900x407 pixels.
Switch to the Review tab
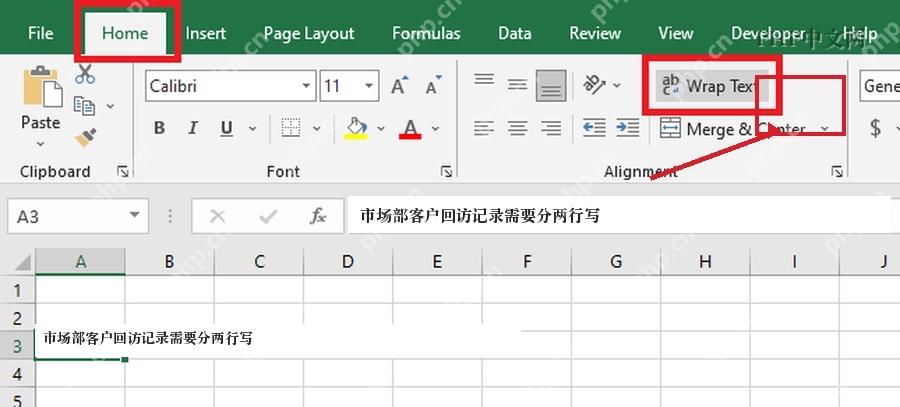[x=595, y=33]
